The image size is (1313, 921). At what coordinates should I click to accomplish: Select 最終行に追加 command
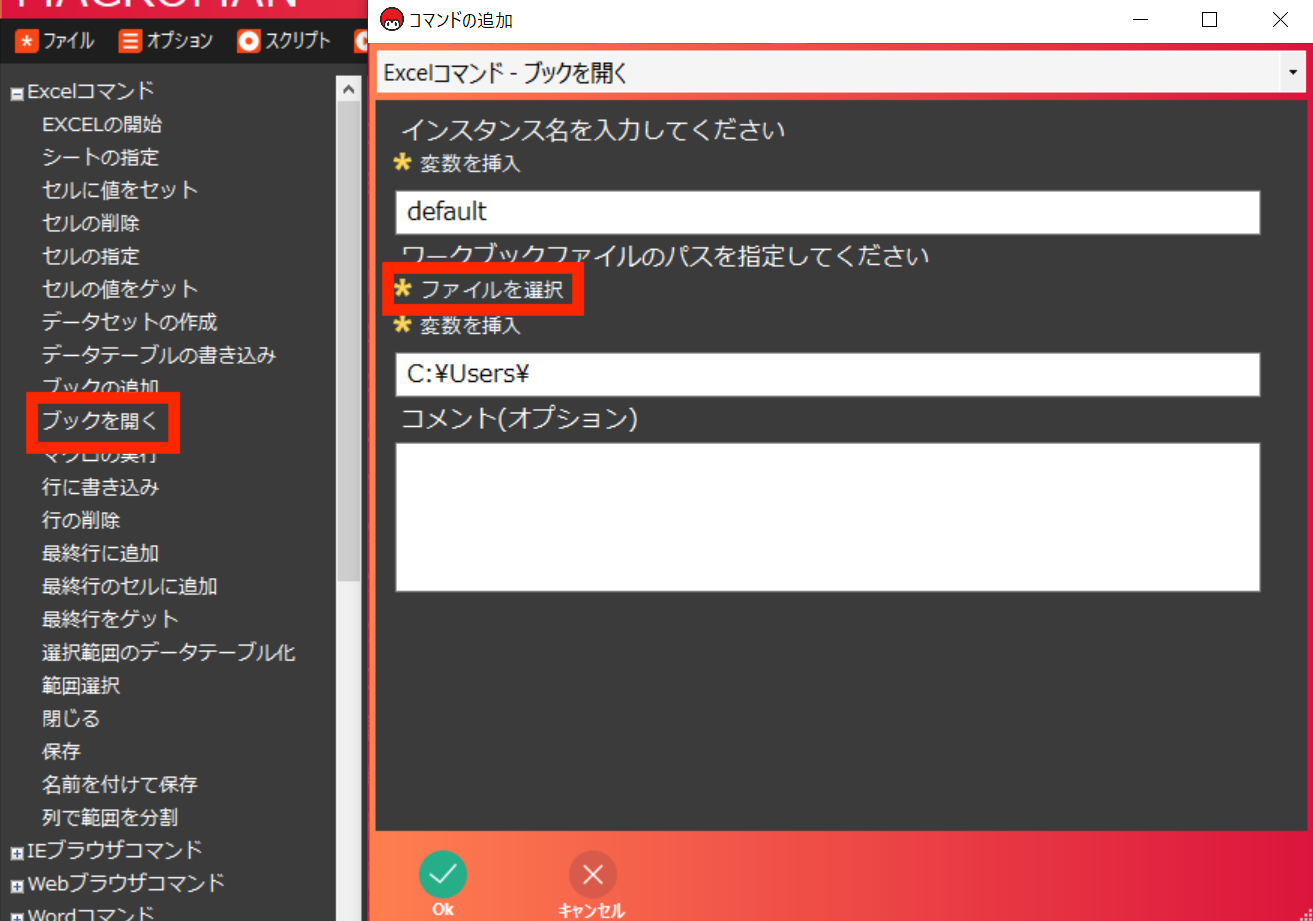tap(100, 553)
